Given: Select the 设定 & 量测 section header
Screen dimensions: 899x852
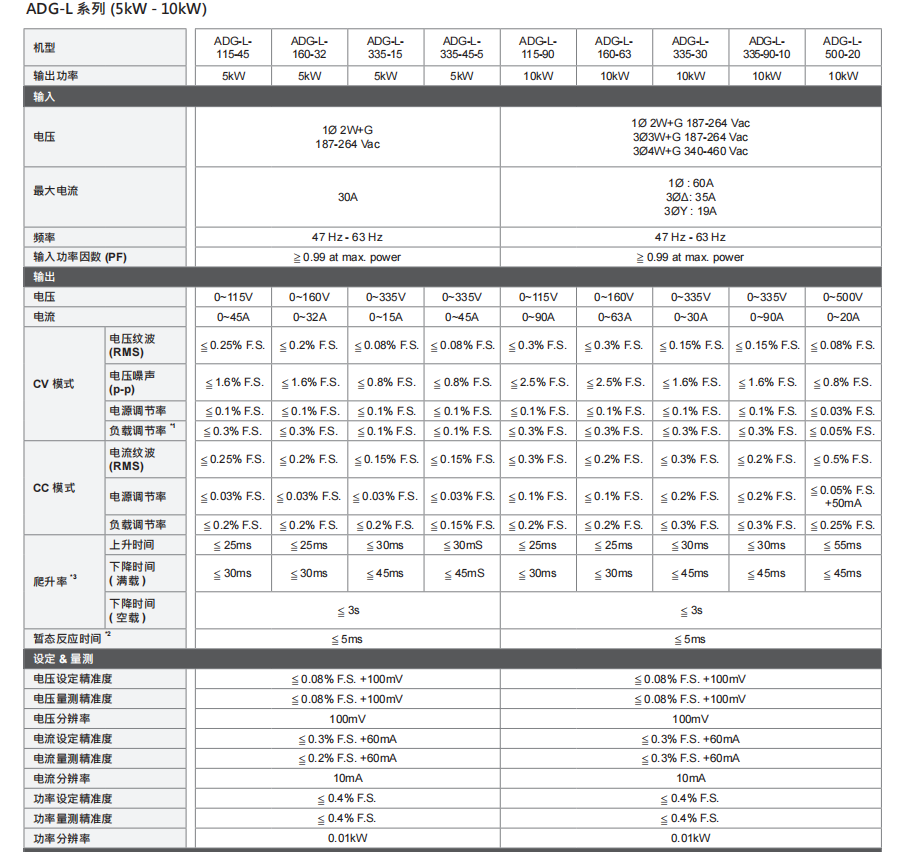Looking at the screenshot, I should [x=452, y=659].
